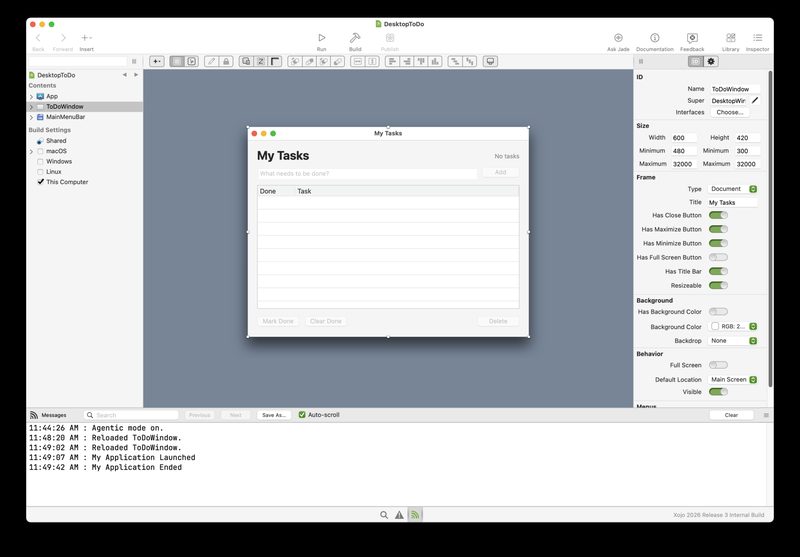Image resolution: width=800 pixels, height=557 pixels.
Task: Open the Documentation icon in the toolbar
Action: [655, 38]
